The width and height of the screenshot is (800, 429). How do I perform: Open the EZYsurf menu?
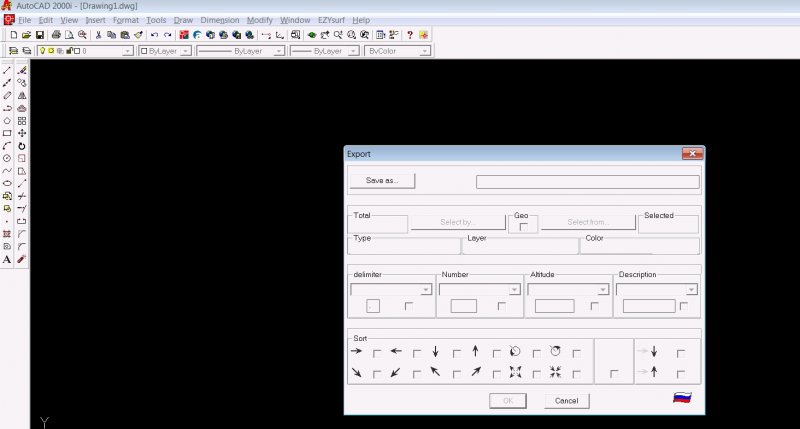[x=329, y=20]
